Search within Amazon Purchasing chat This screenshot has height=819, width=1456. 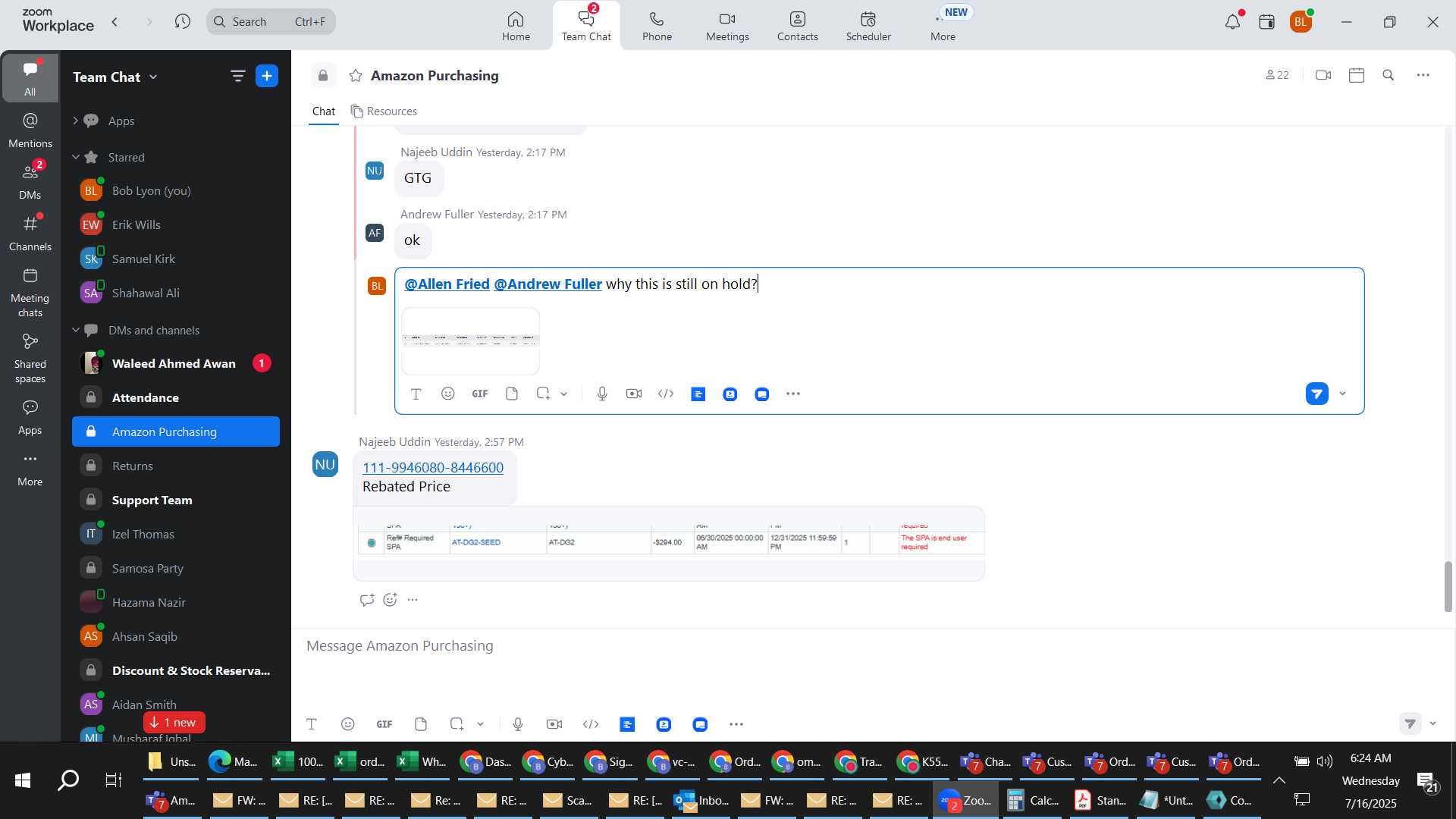click(1389, 75)
